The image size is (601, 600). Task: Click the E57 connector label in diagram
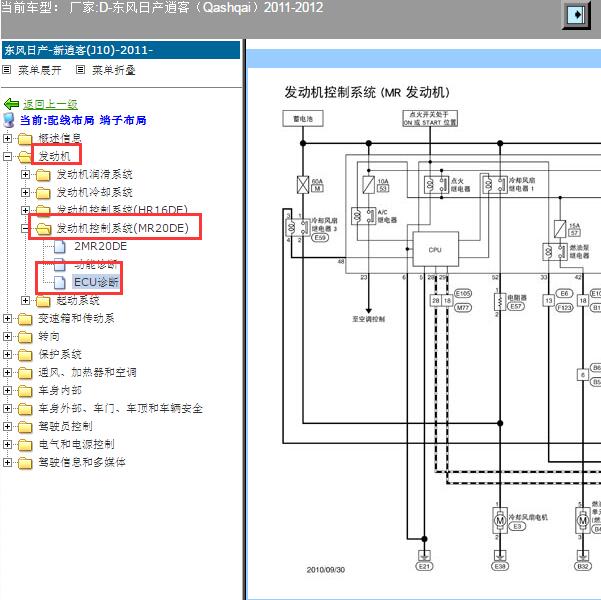516,306
